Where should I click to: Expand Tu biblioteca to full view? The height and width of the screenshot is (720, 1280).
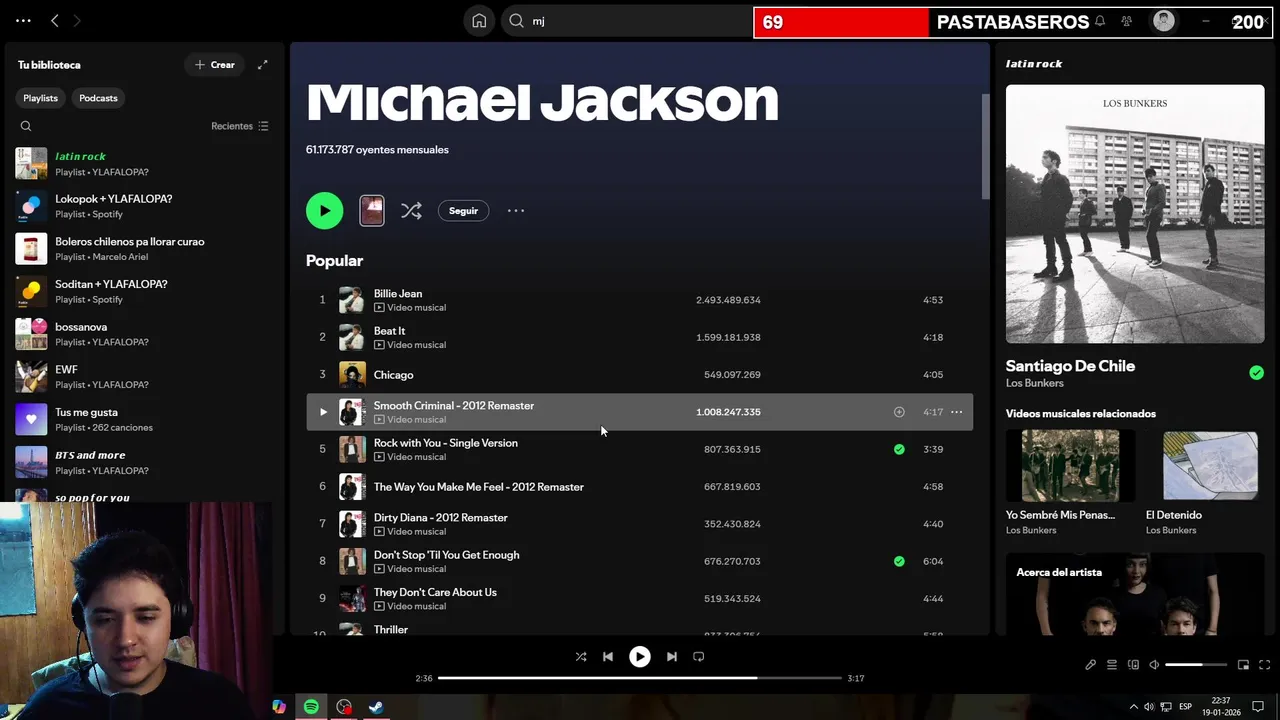(263, 65)
